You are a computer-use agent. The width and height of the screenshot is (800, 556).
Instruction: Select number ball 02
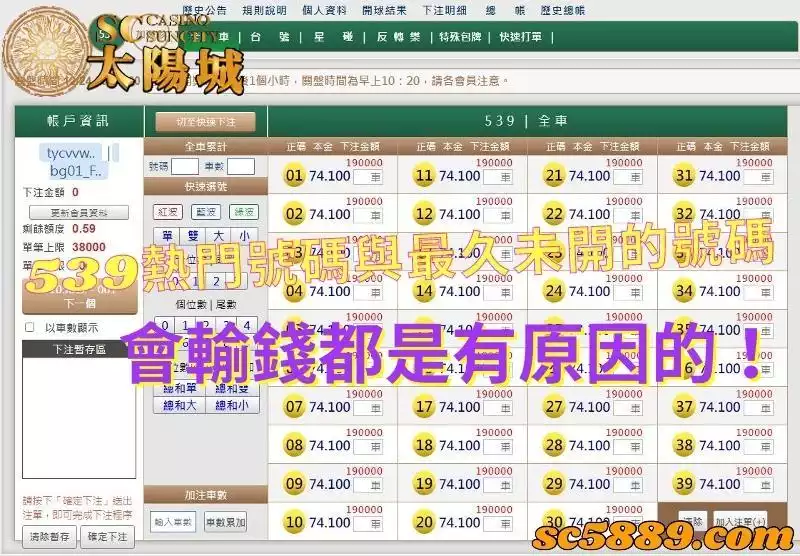tap(294, 214)
